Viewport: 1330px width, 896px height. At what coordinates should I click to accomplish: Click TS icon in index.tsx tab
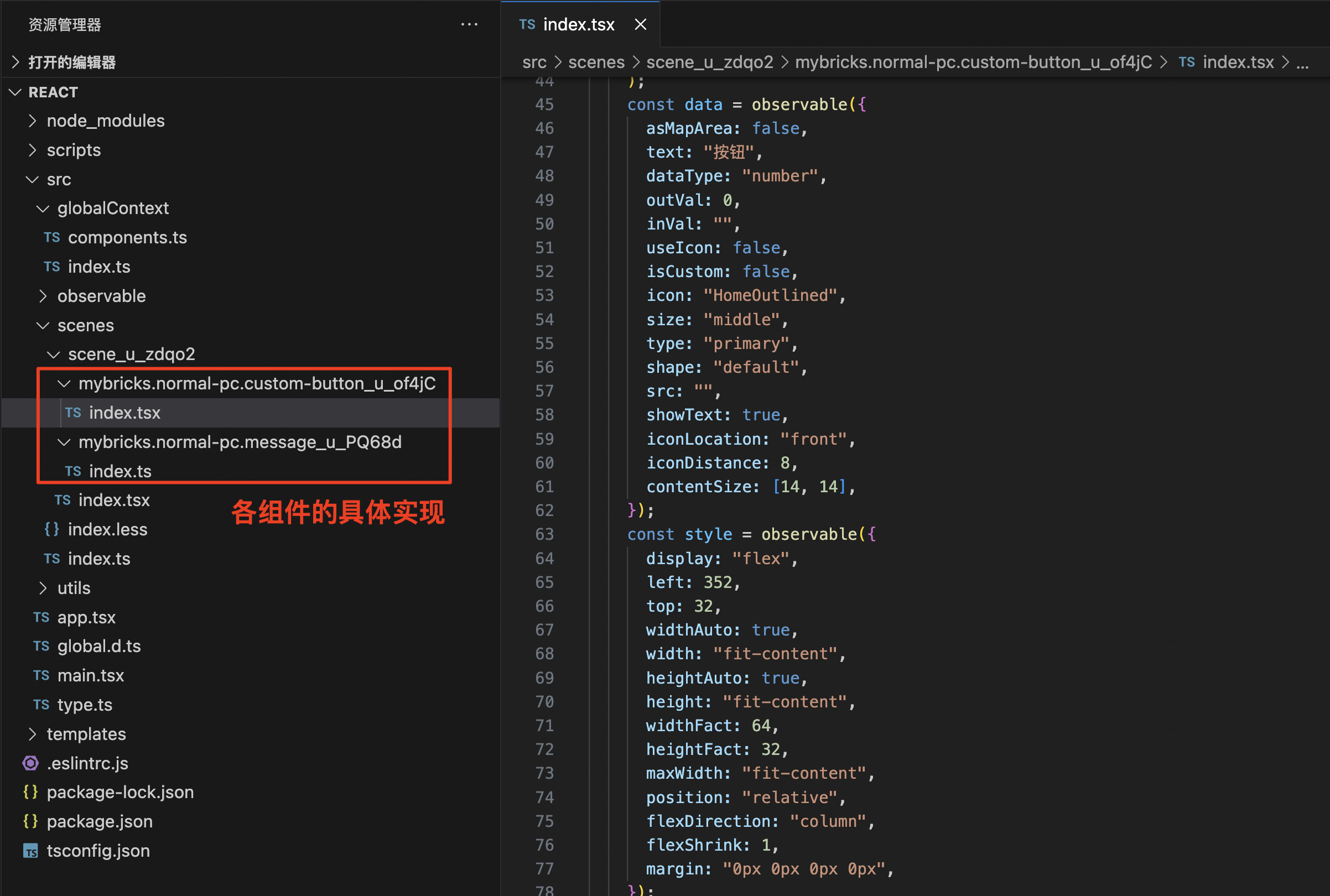pos(527,24)
